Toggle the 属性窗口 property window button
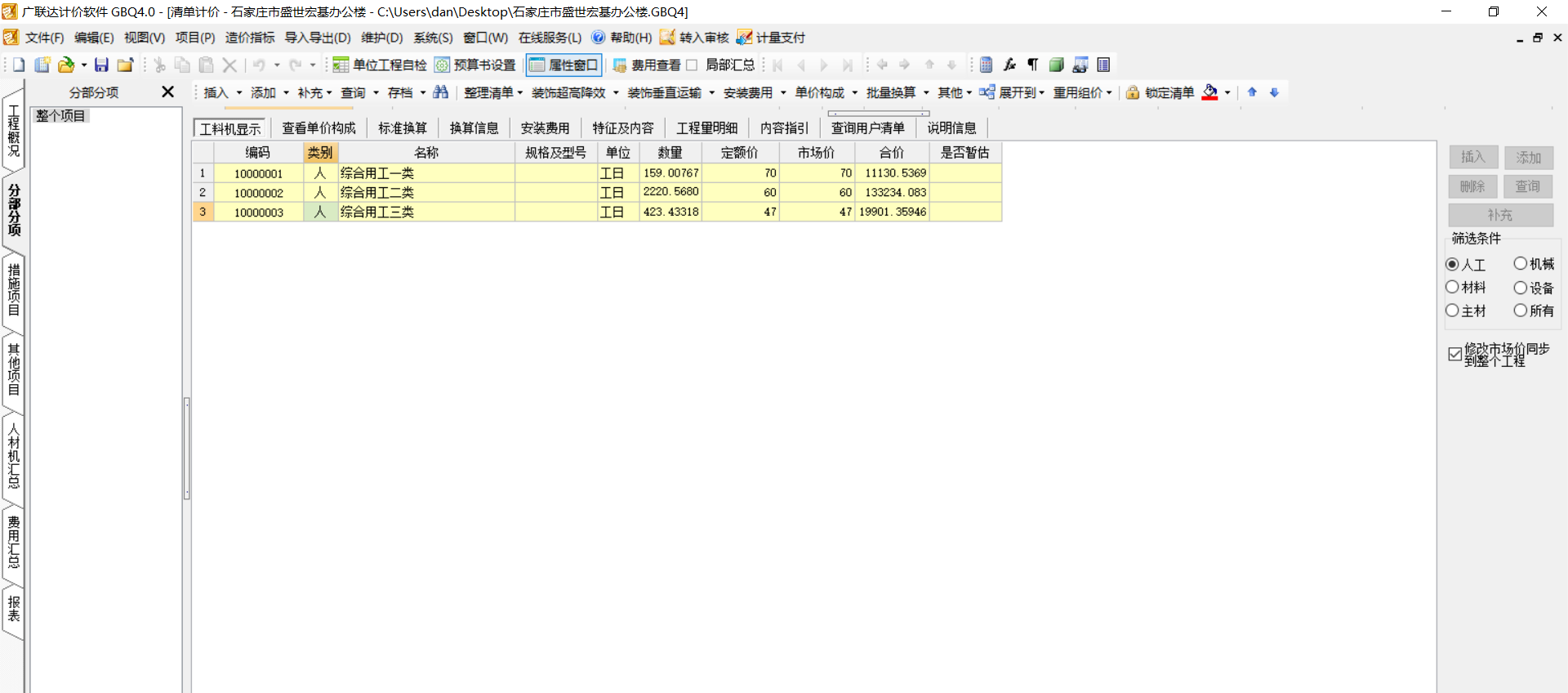 (564, 65)
